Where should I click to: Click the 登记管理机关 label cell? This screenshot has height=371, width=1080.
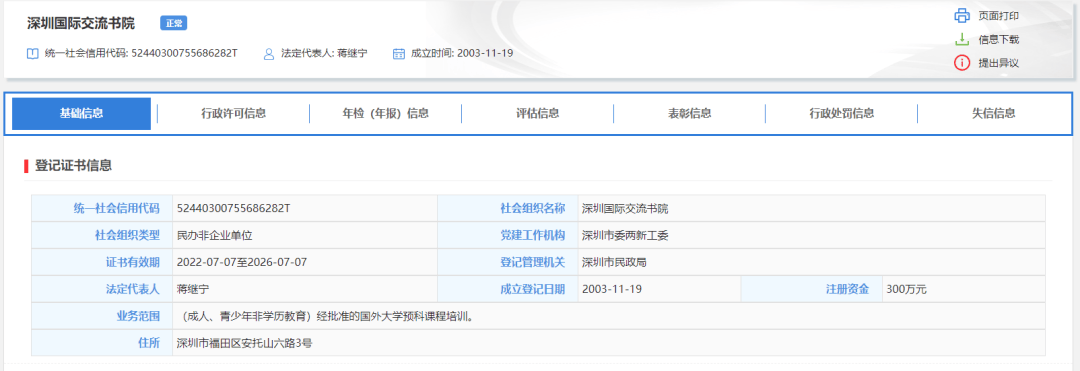click(x=508, y=262)
